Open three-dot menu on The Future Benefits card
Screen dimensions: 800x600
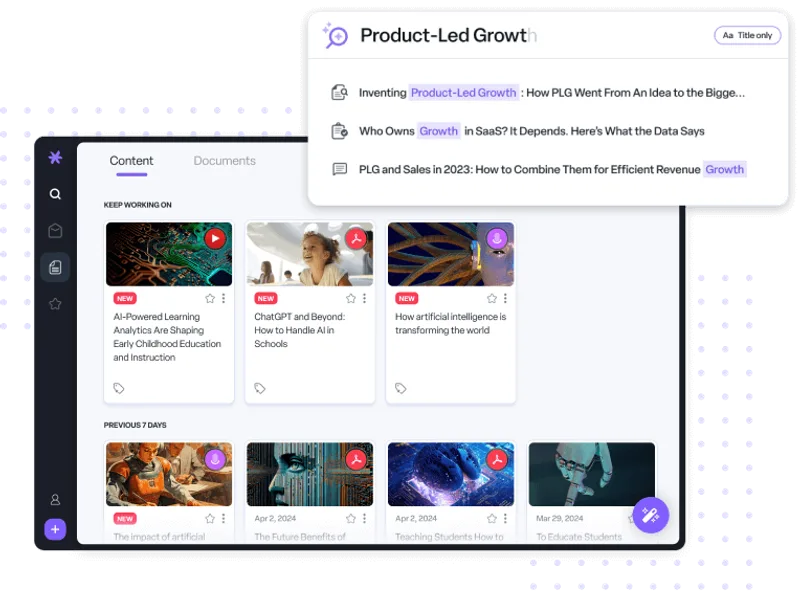(364, 518)
